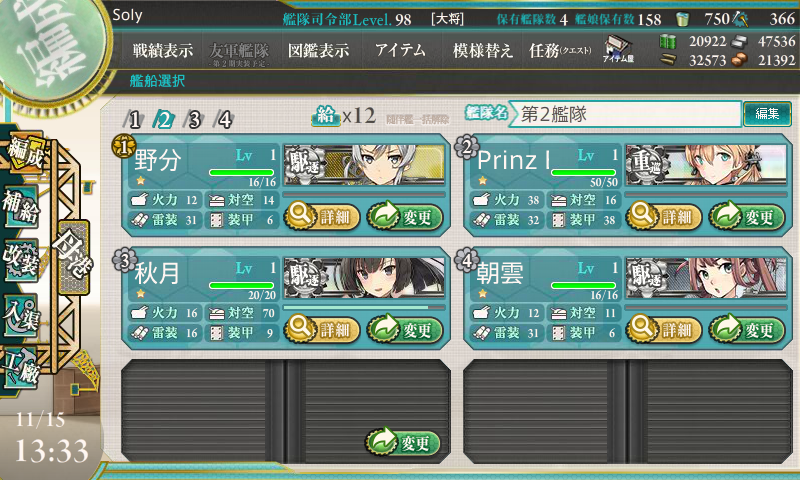Switch to fleet tab 4
The image size is (800, 480).
[x=223, y=119]
